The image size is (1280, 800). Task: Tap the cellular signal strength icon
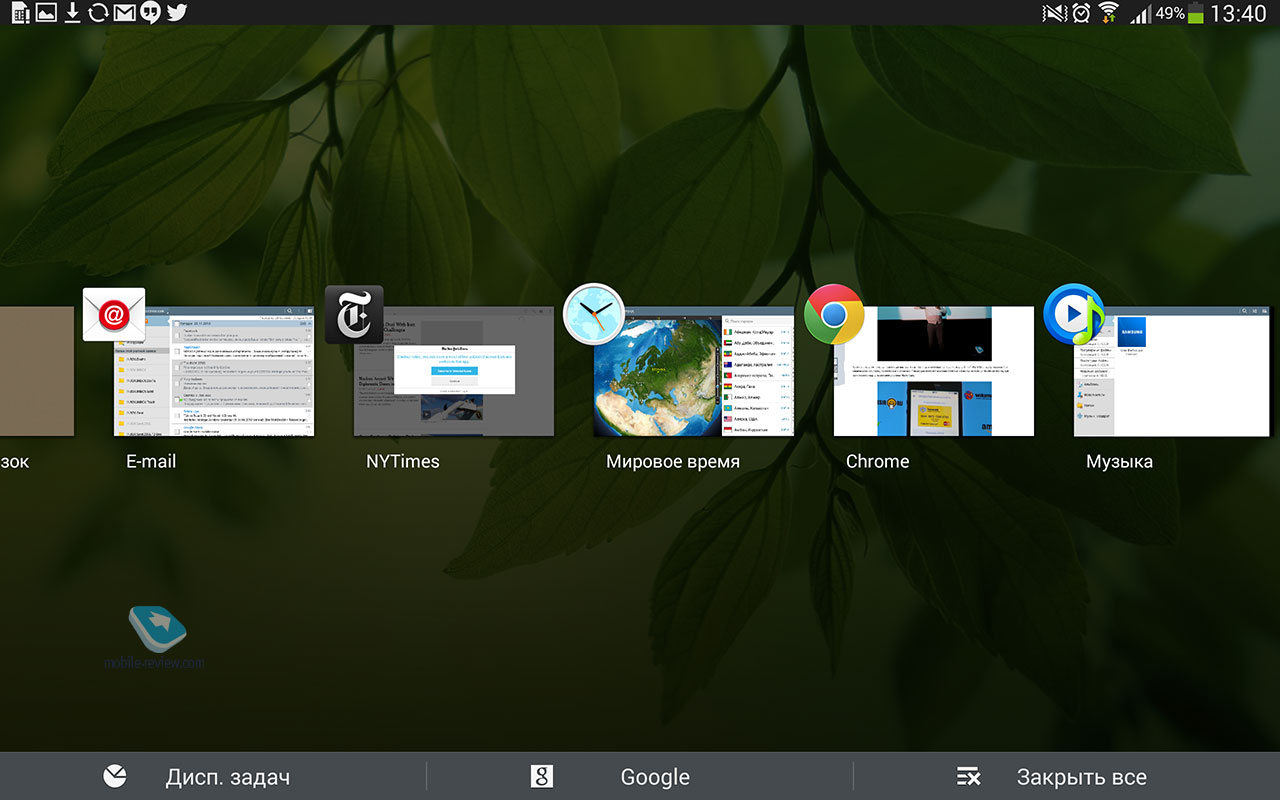click(x=1139, y=14)
